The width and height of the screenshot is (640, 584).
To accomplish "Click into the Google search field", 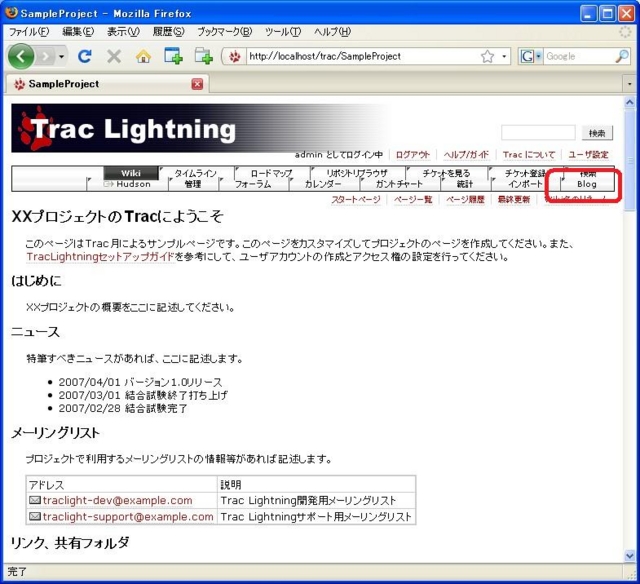I will click(x=579, y=56).
